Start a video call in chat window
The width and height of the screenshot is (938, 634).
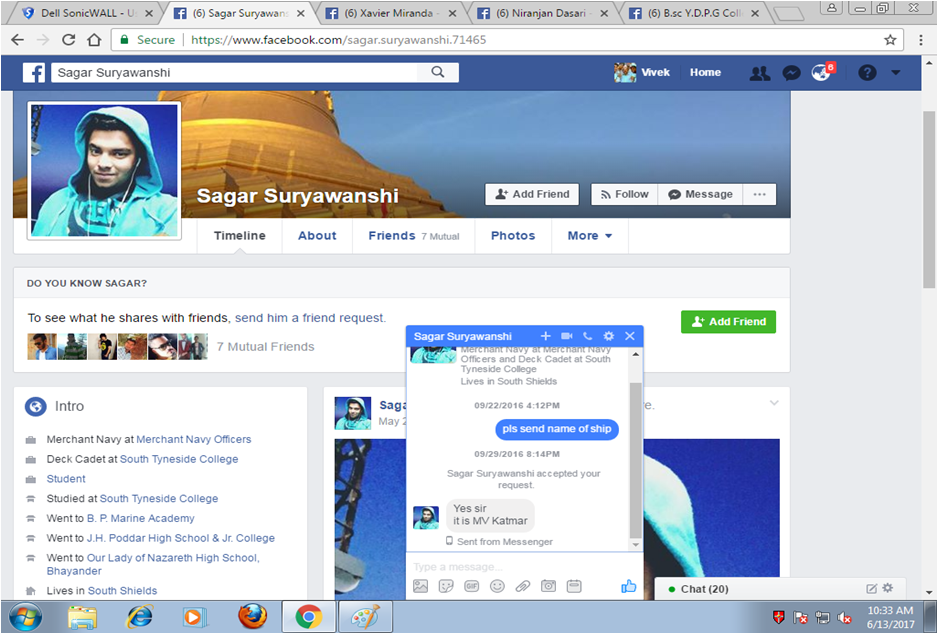(567, 336)
